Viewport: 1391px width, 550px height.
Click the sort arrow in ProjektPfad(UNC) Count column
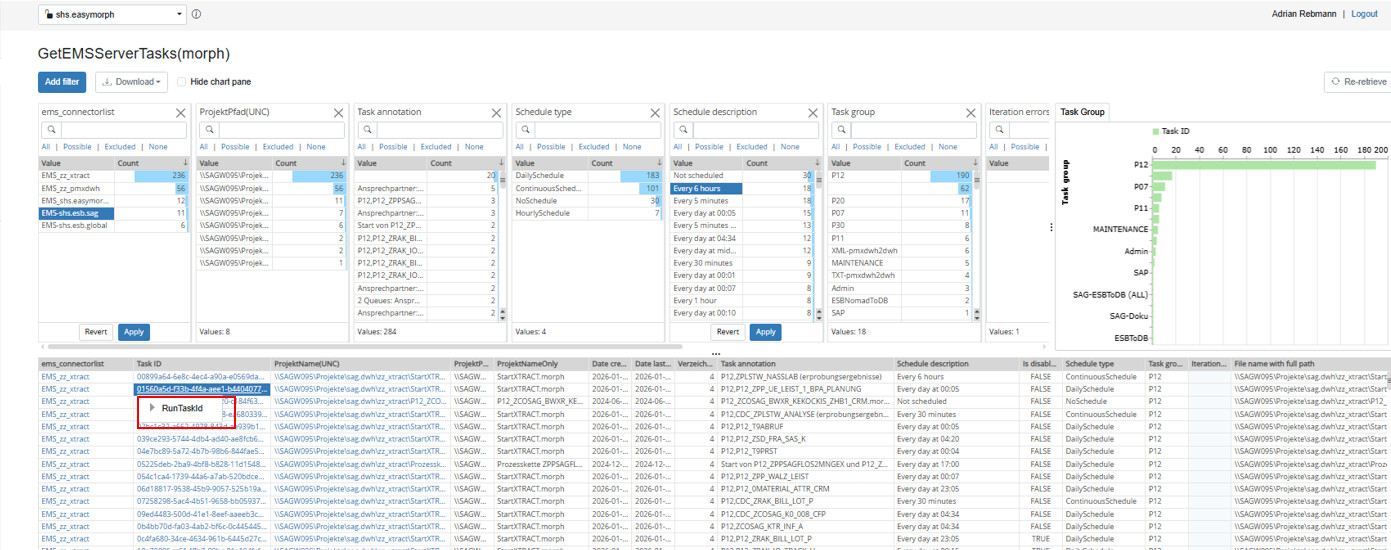click(343, 163)
